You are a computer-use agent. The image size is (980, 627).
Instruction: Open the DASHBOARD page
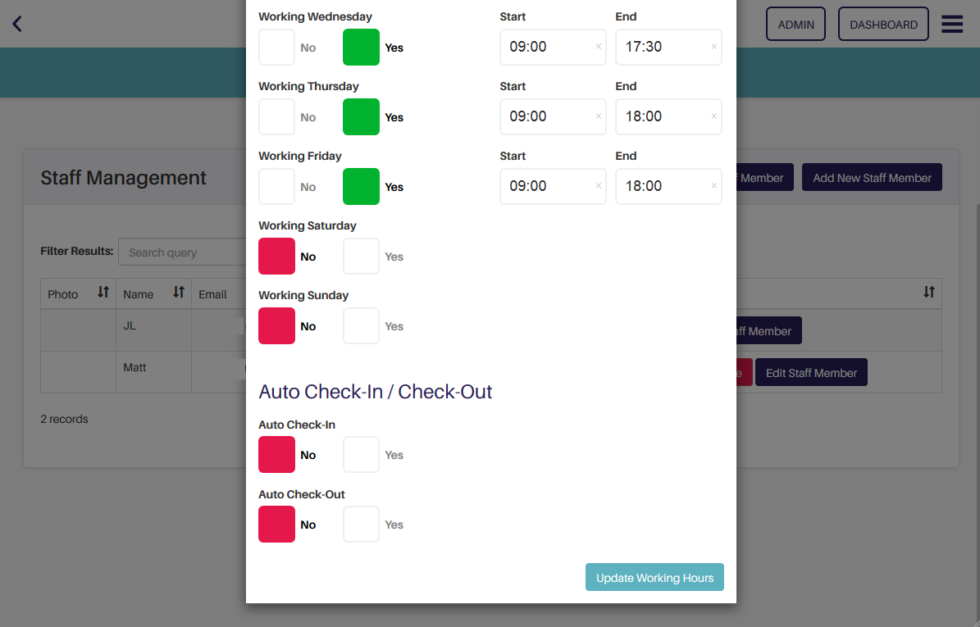tap(883, 23)
